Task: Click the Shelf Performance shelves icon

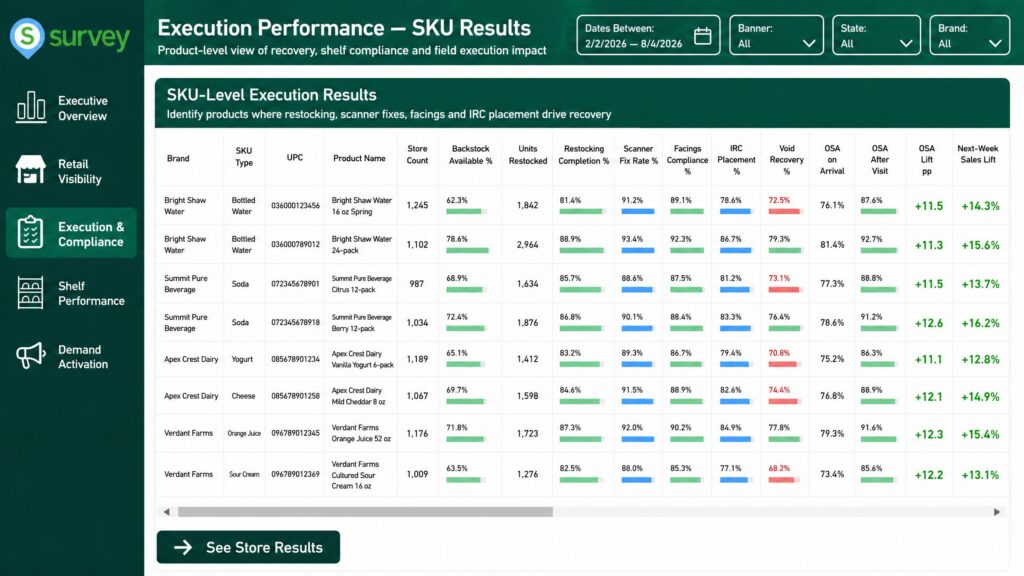Action: point(31,293)
